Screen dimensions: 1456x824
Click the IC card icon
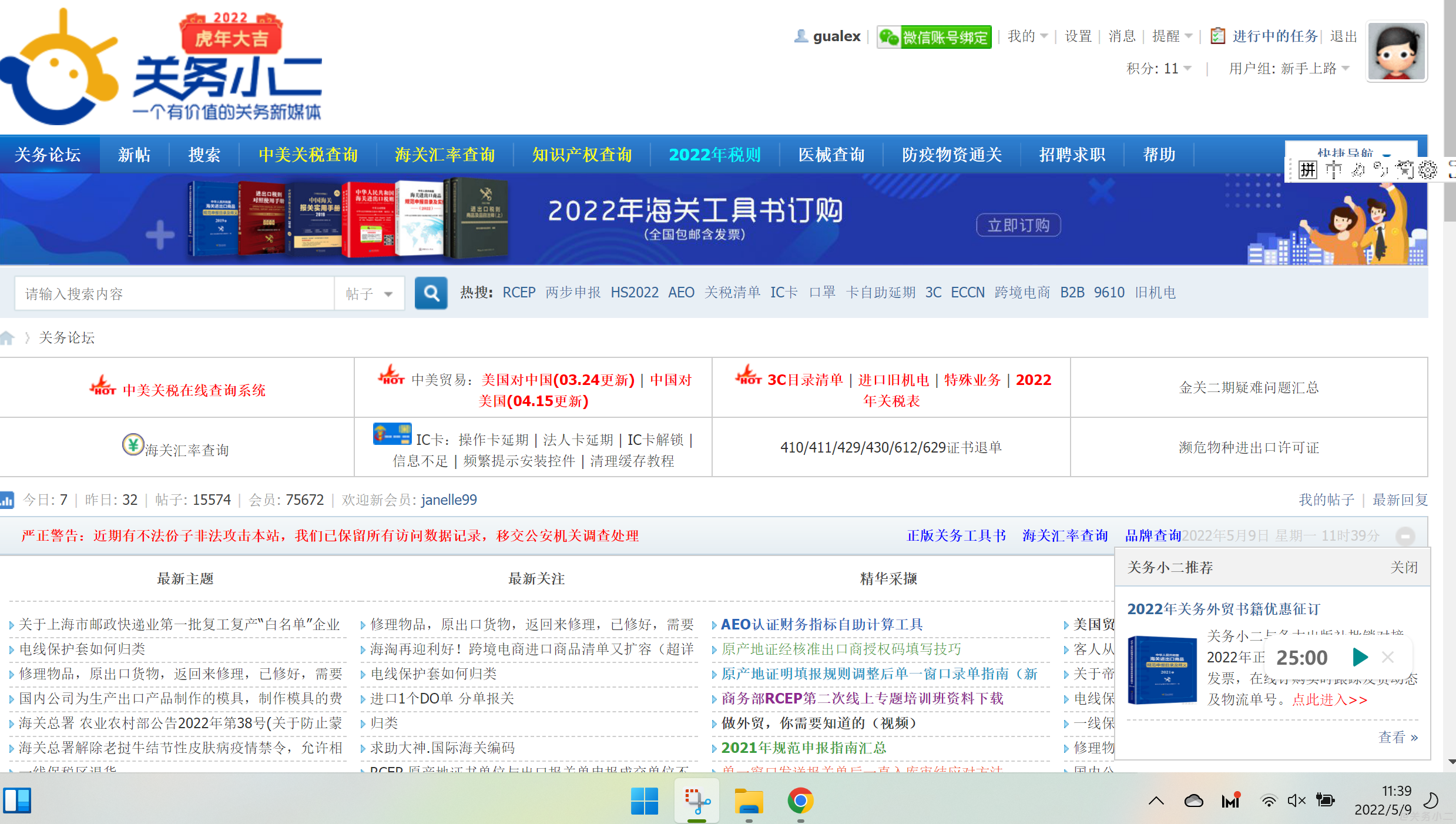click(x=392, y=434)
